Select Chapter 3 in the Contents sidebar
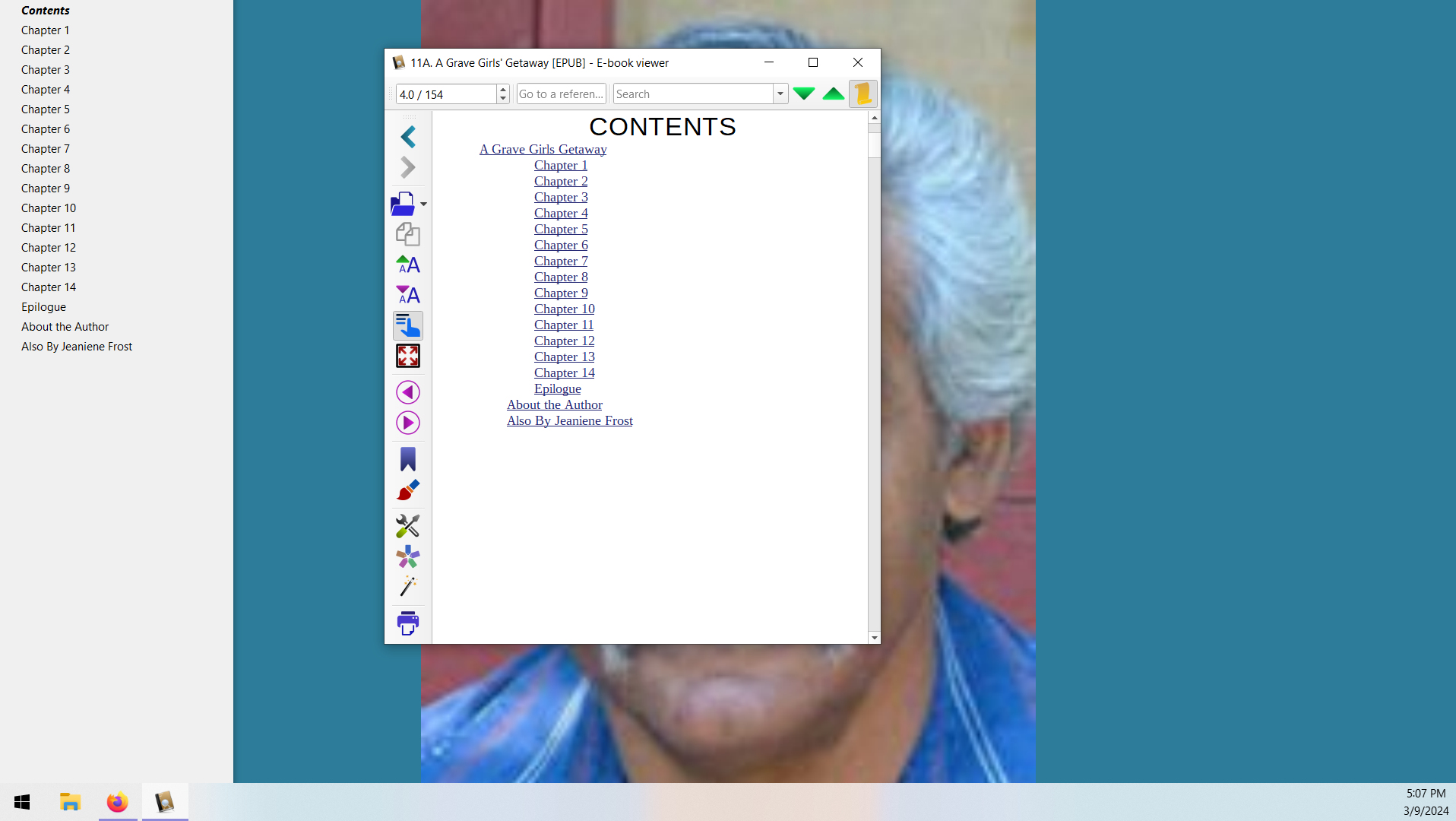The image size is (1456, 821). 46,70
